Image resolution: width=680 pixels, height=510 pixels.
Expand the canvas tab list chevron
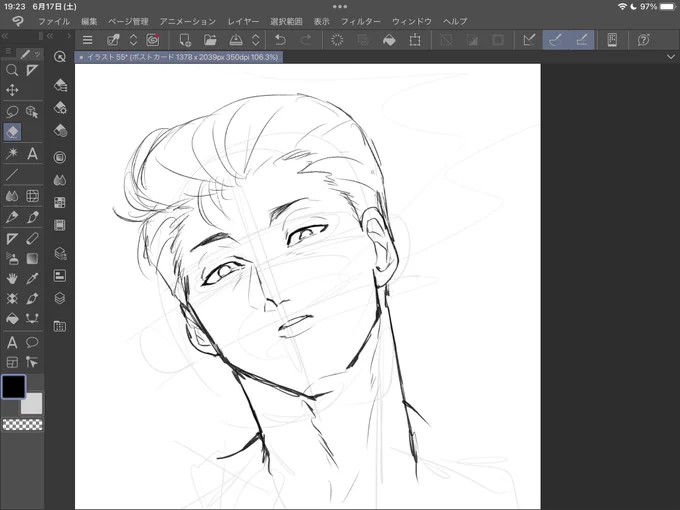click(670, 57)
